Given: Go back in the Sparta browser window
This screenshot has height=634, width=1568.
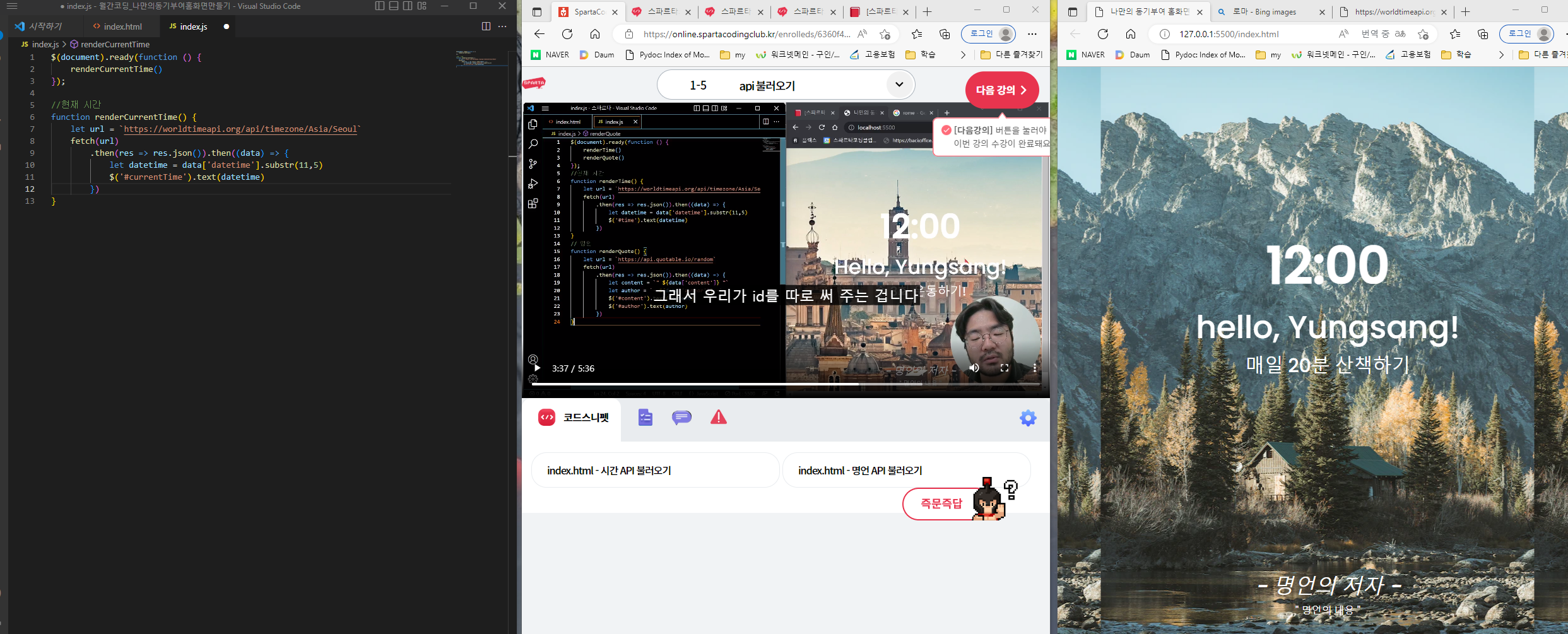Looking at the screenshot, I should pyautogui.click(x=539, y=34).
